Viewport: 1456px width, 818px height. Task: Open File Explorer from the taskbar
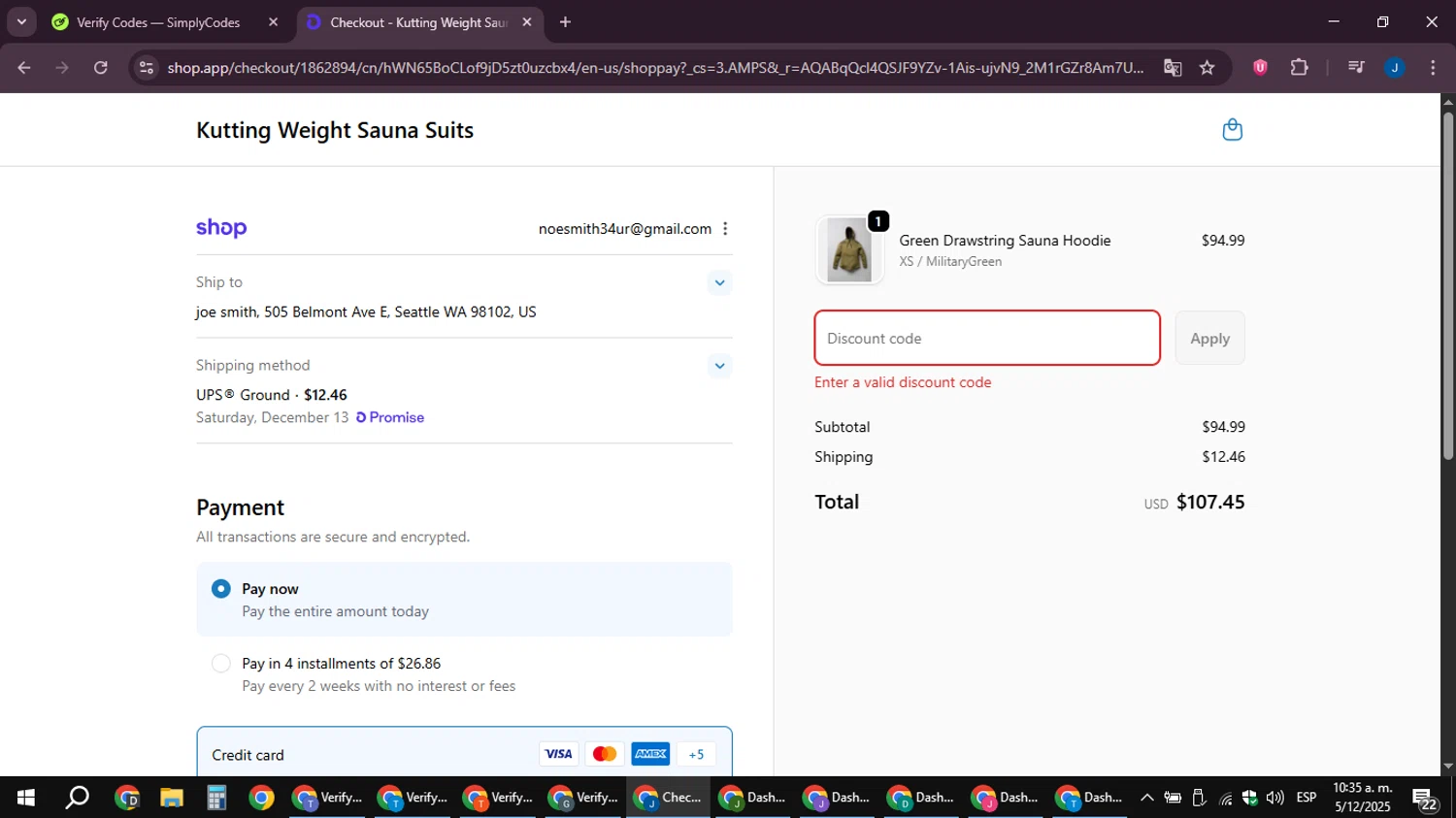tap(172, 798)
